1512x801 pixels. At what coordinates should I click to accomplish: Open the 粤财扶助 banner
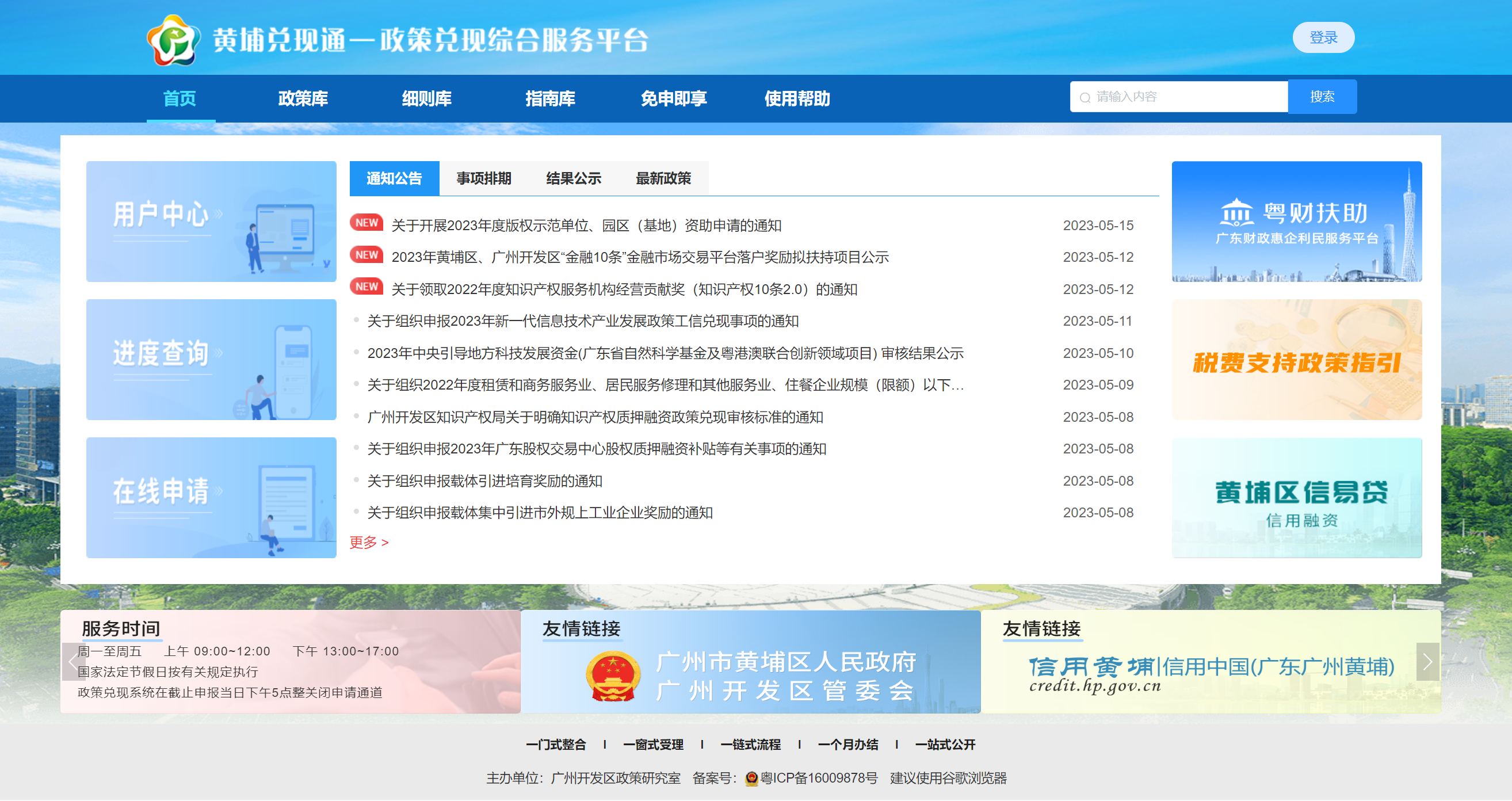(1297, 222)
